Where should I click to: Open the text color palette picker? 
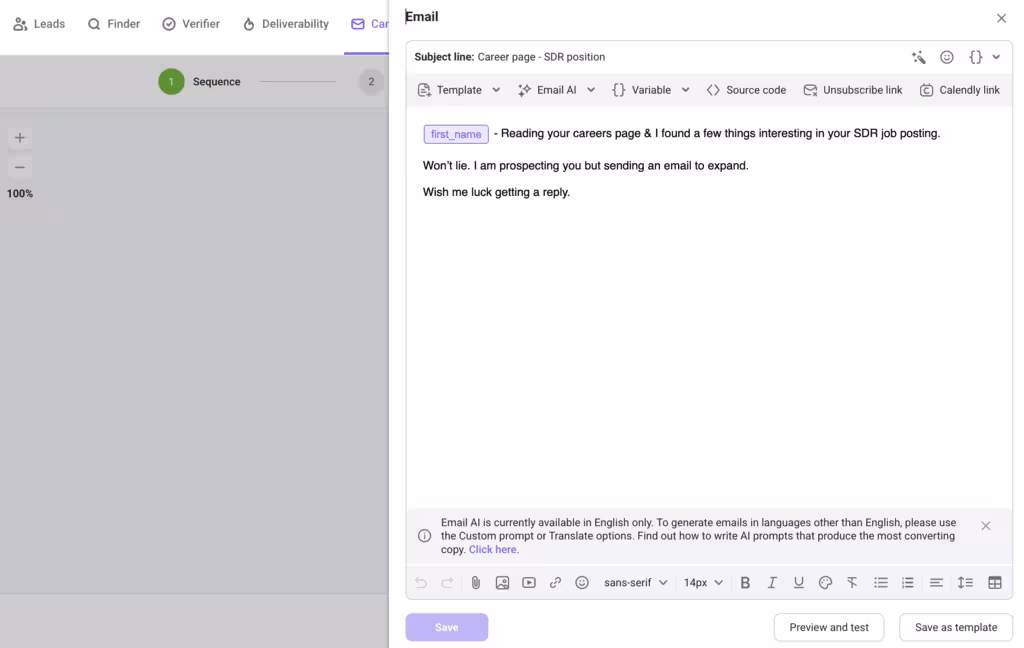825,583
